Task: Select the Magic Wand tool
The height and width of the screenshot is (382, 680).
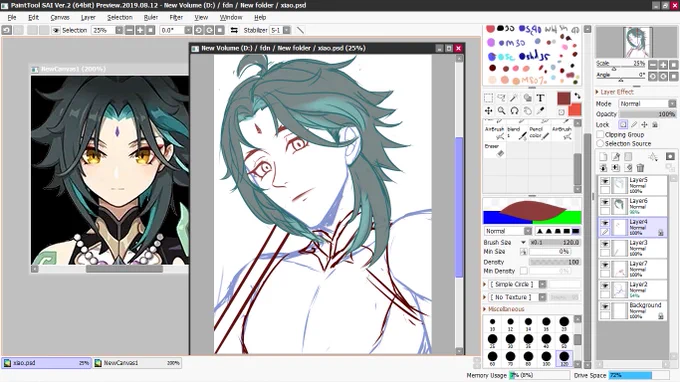Action: 514,98
